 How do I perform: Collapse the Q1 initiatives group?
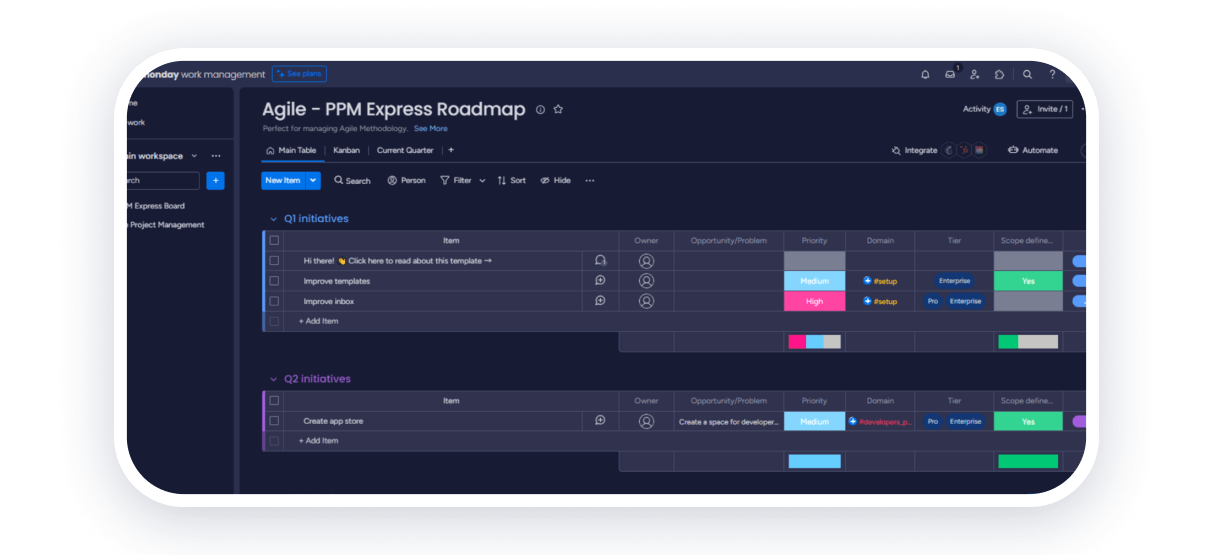pyautogui.click(x=273, y=219)
